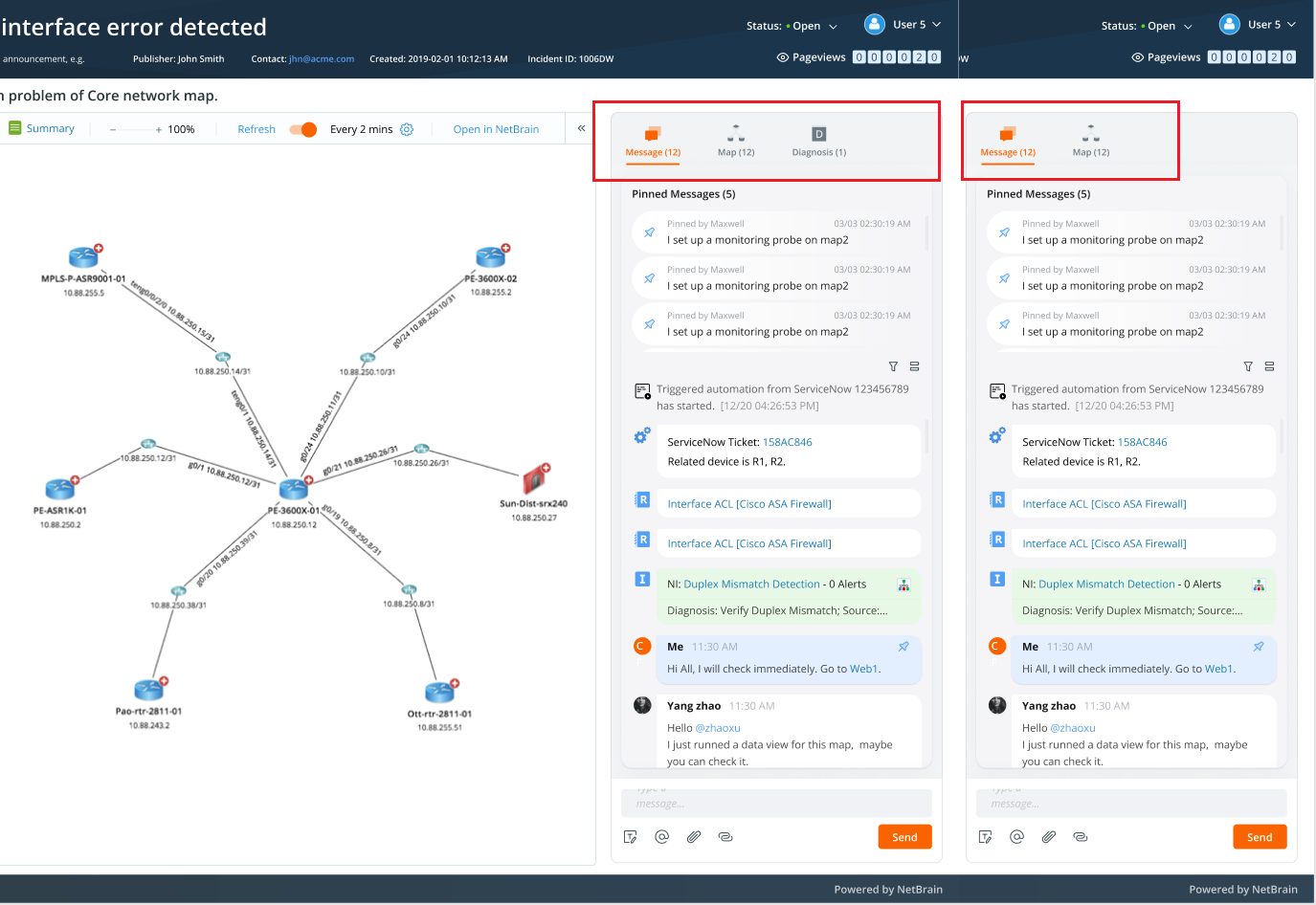
Task: Open the message filter icon
Action: click(893, 365)
